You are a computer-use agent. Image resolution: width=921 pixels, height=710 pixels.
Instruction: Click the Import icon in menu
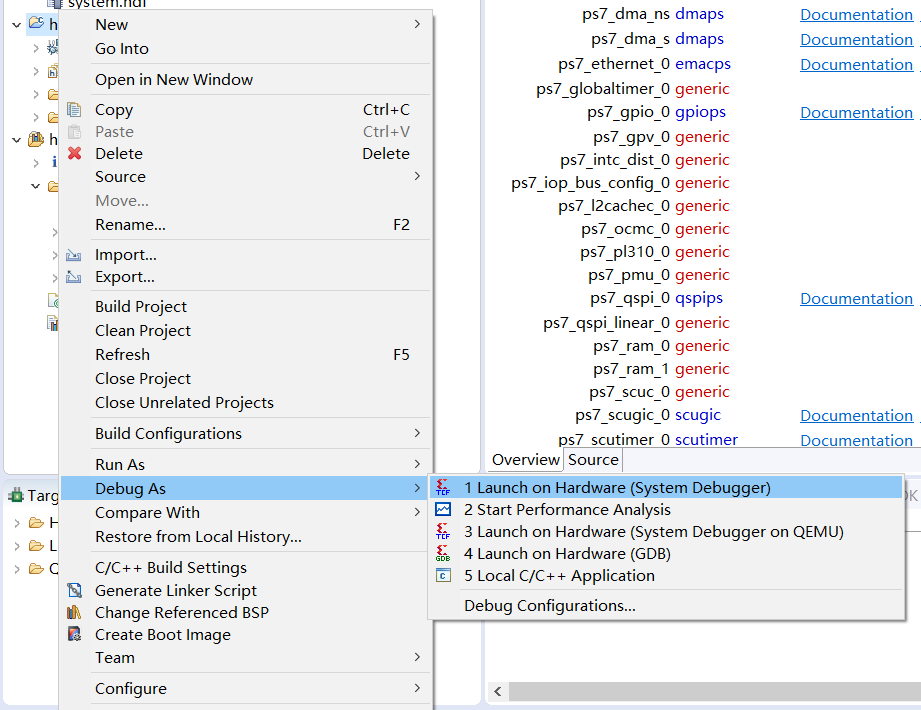(74, 255)
